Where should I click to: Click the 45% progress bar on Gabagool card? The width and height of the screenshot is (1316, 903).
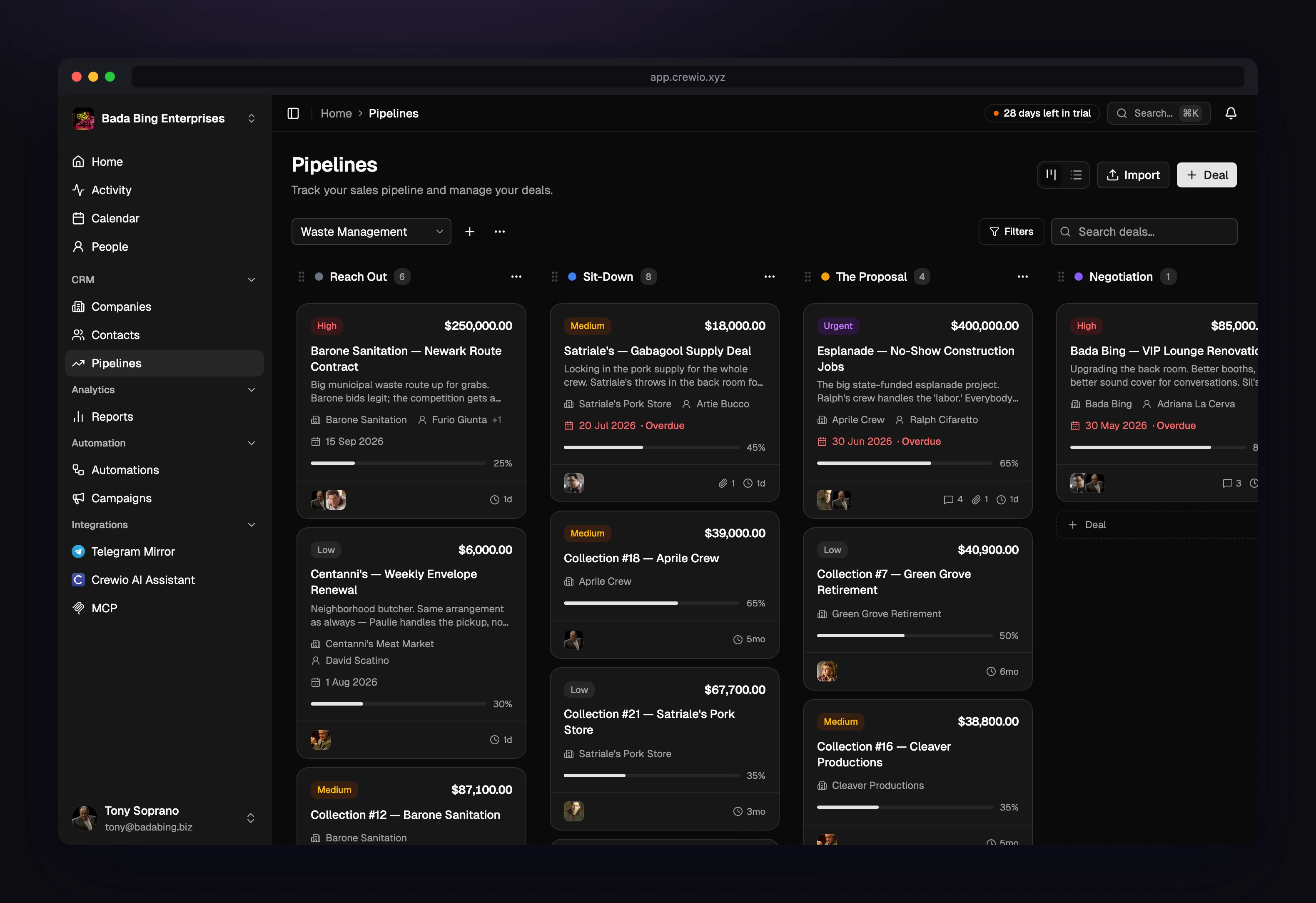pos(651,447)
